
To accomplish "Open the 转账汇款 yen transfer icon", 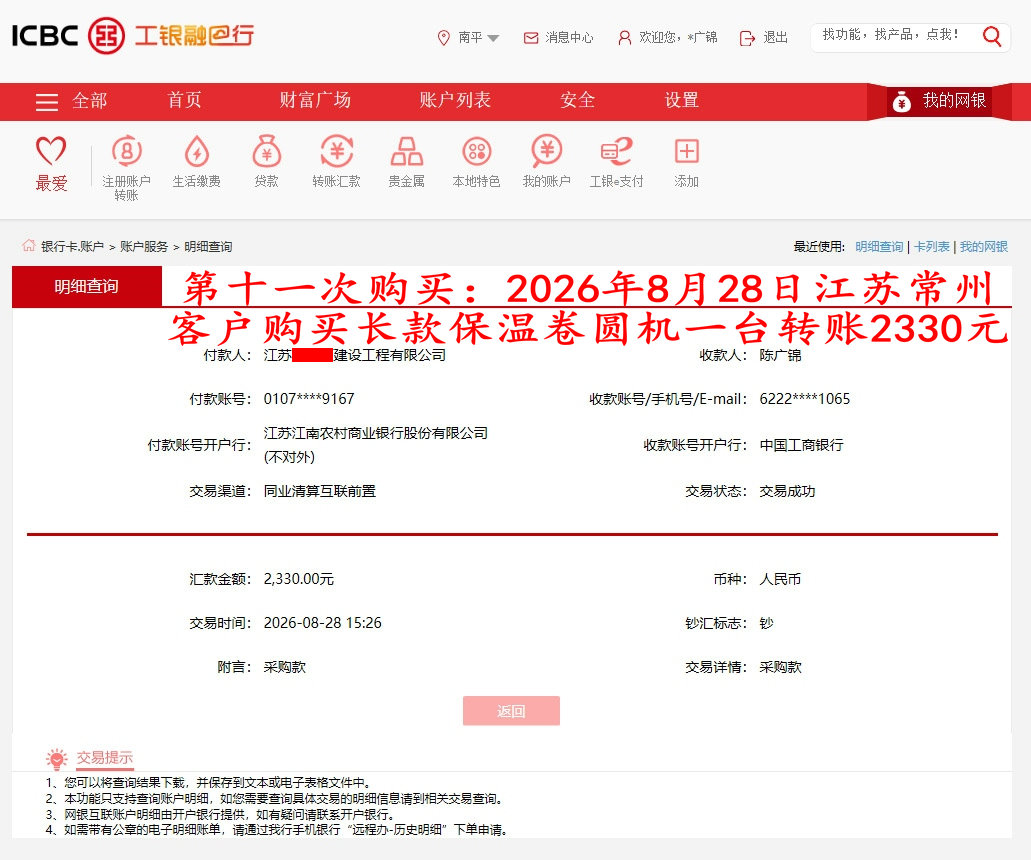I will point(337,152).
